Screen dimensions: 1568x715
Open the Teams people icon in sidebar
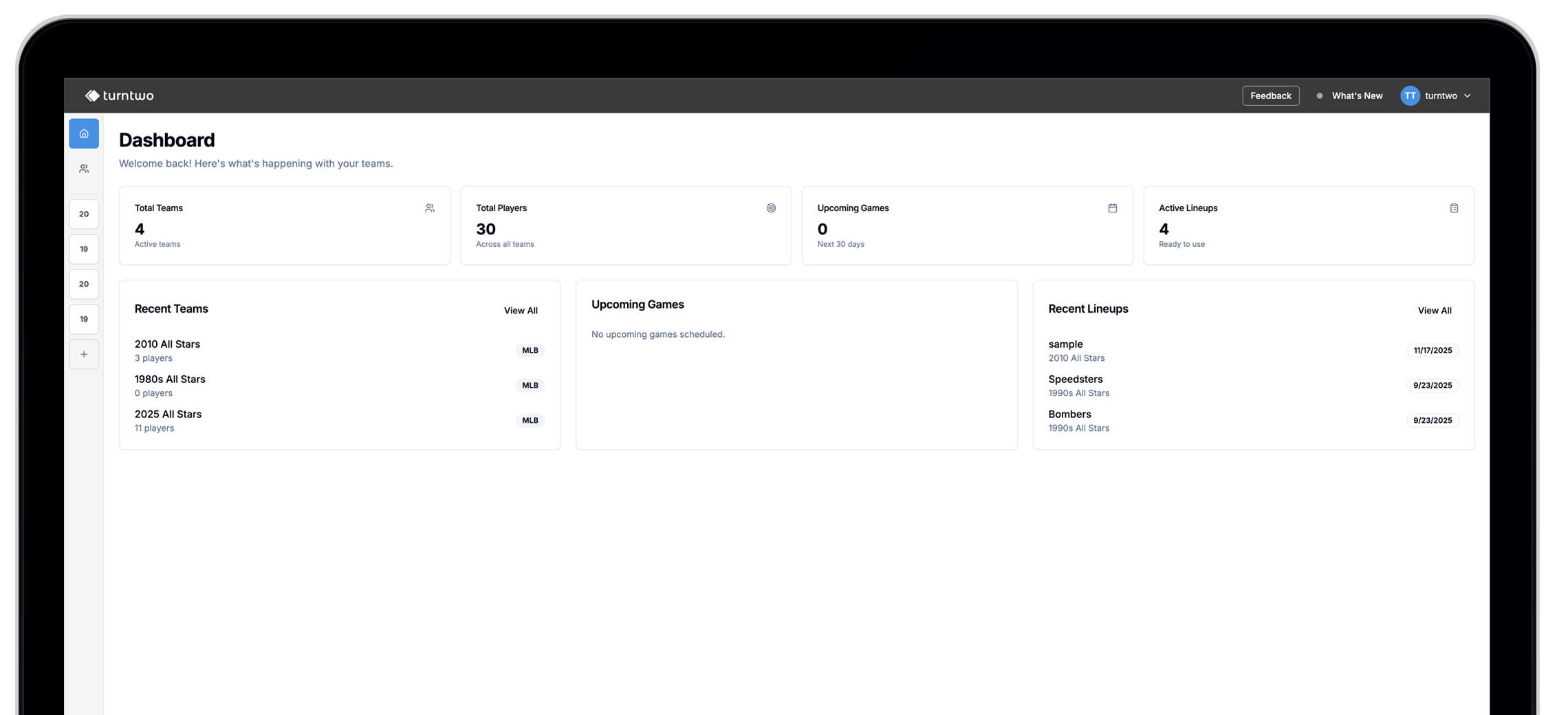84,168
